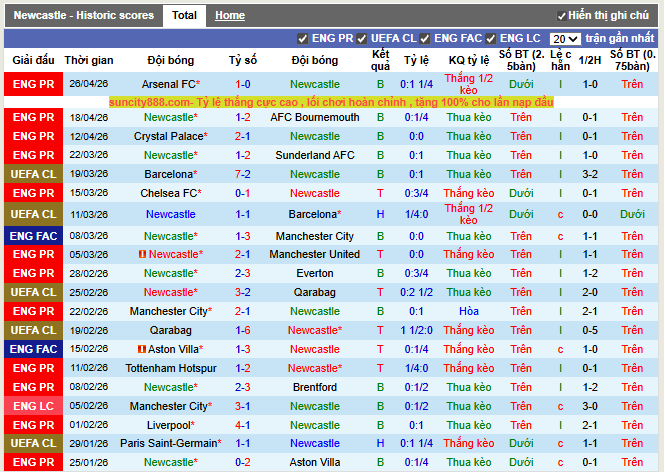
Task: Uncheck the UEFA CL filter checkbox
Action: tap(361, 39)
